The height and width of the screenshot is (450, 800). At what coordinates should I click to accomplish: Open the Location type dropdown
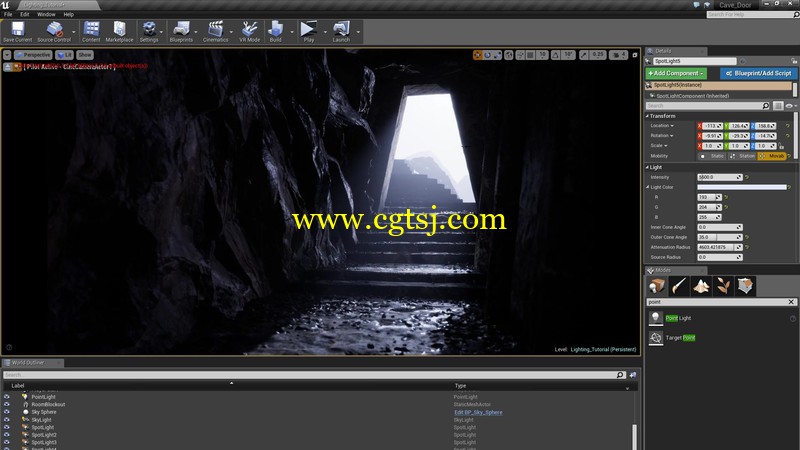point(662,126)
